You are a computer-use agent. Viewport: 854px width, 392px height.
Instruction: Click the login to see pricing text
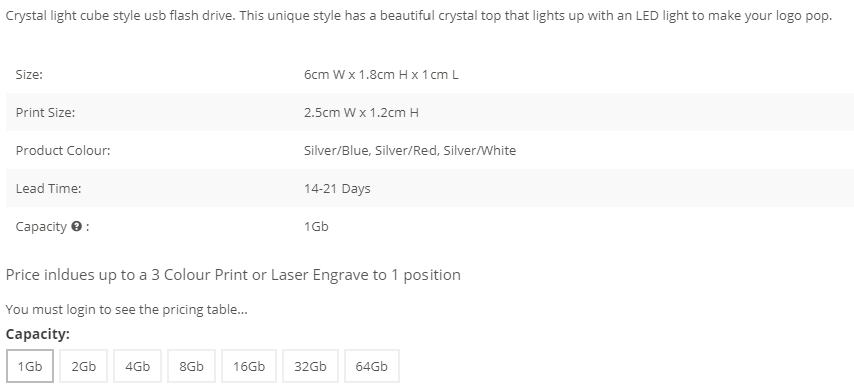pos(126,309)
